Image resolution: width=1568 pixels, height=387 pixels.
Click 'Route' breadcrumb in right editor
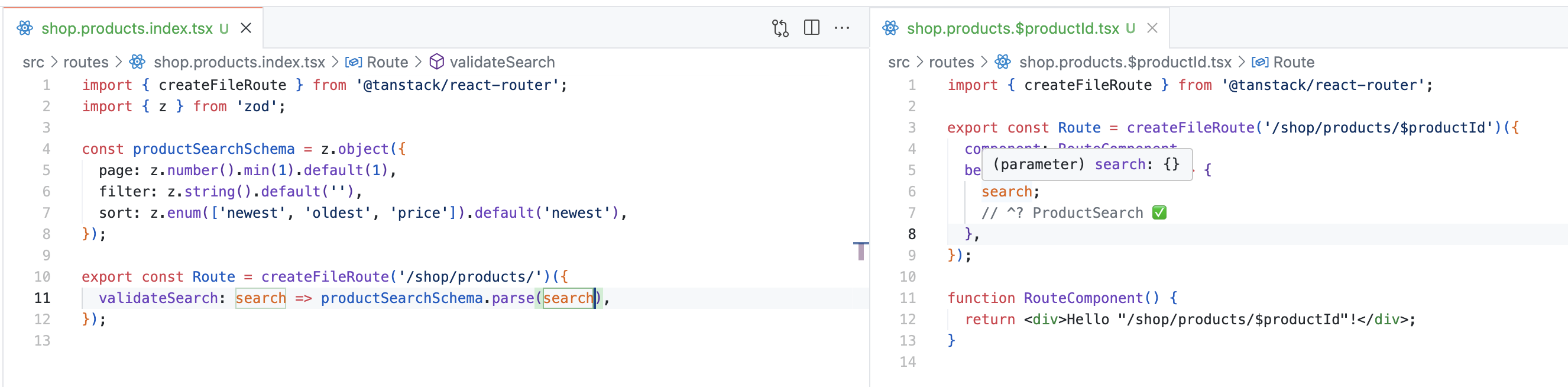(1294, 62)
